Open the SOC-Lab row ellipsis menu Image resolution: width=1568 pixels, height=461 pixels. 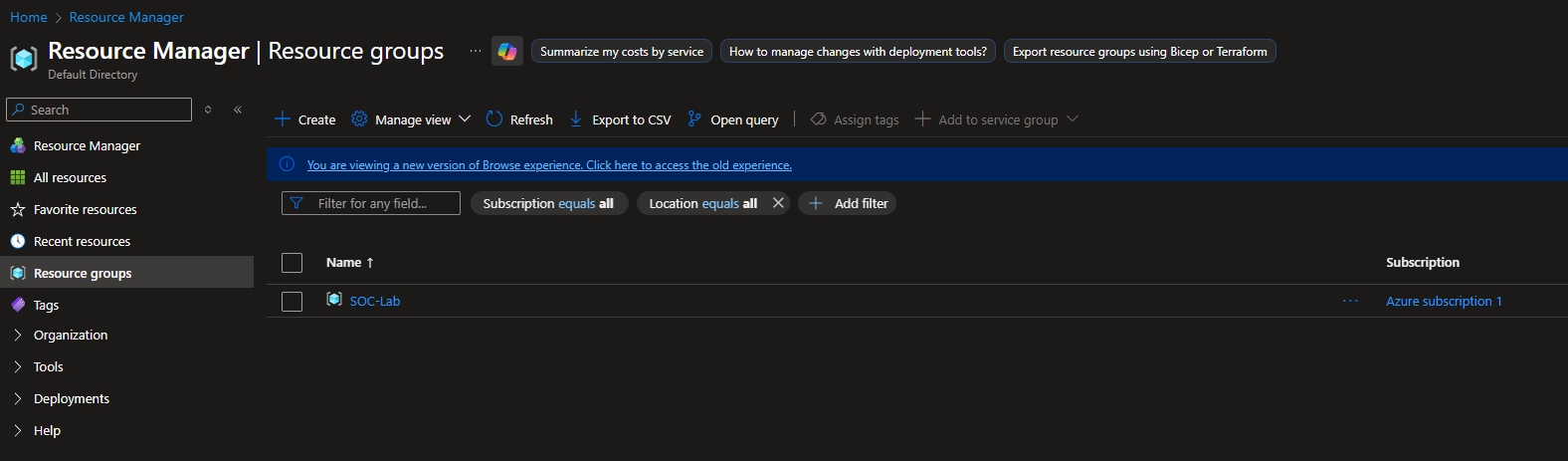click(1350, 301)
